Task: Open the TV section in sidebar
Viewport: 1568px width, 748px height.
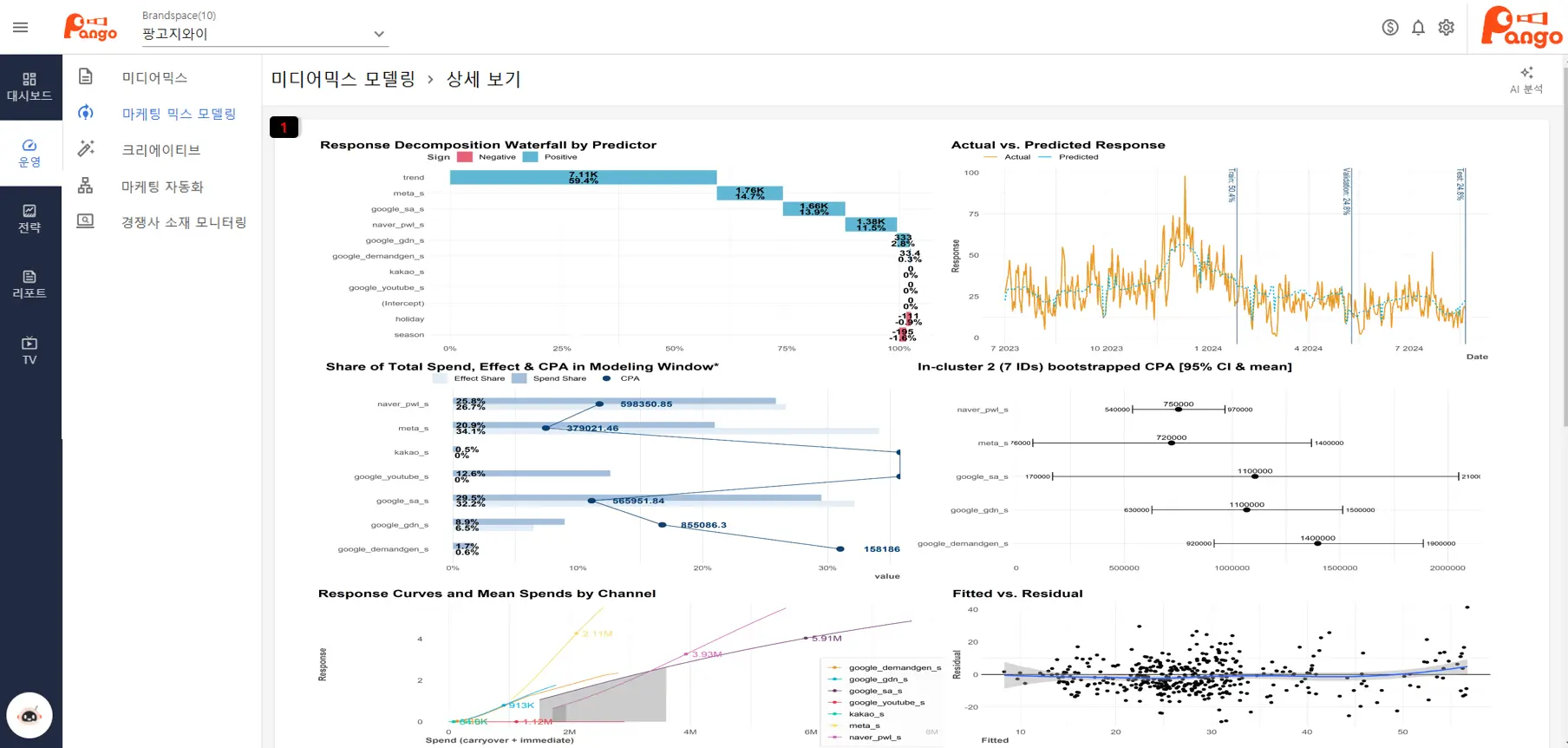Action: (x=29, y=351)
